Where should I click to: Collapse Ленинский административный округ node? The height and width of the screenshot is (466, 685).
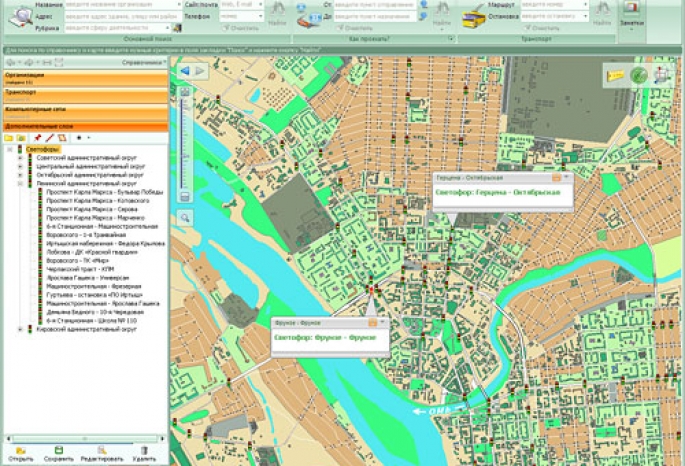(x=19, y=184)
